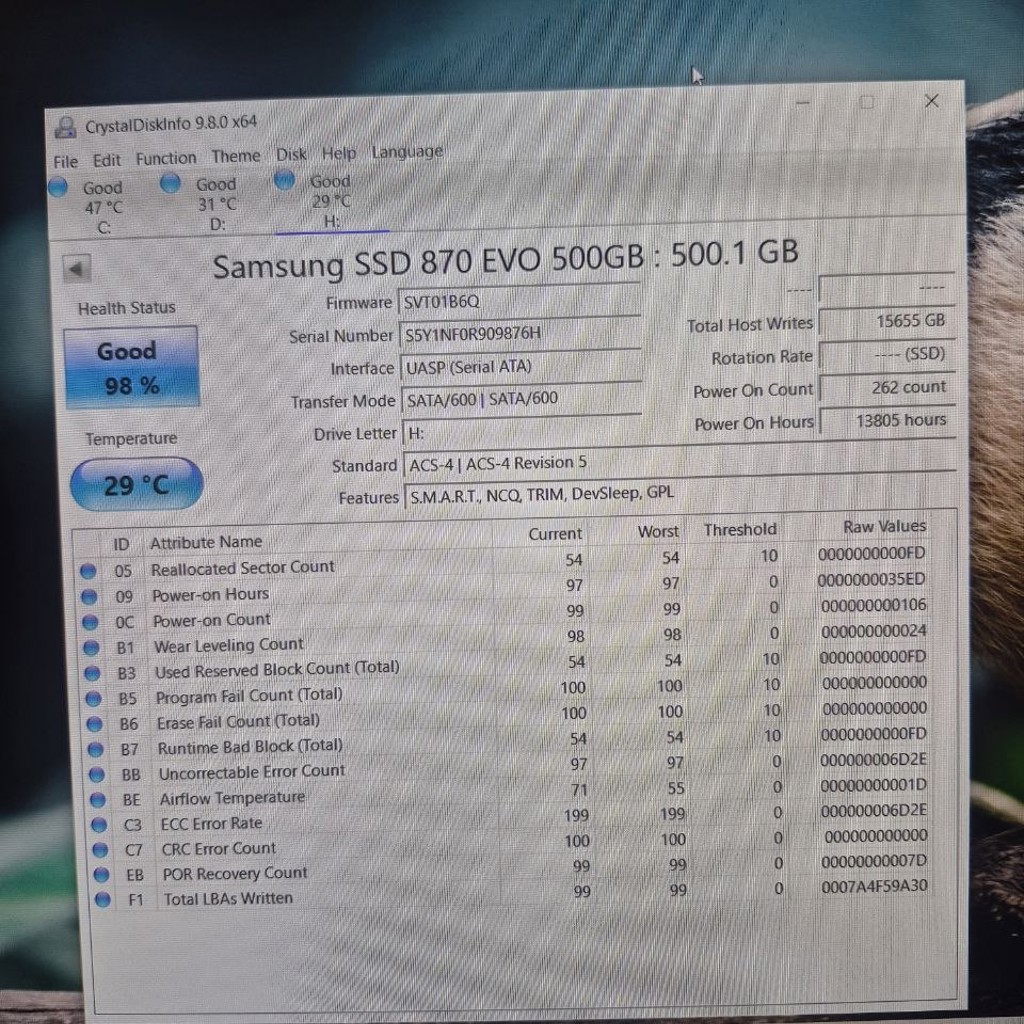Select the Total LBAs Written attribute name
1024x1024 pixels.
coord(228,899)
